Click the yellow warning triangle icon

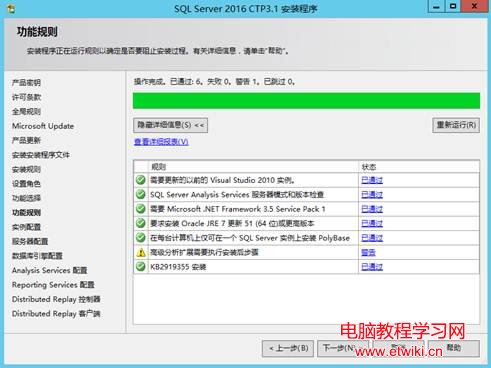pos(141,252)
